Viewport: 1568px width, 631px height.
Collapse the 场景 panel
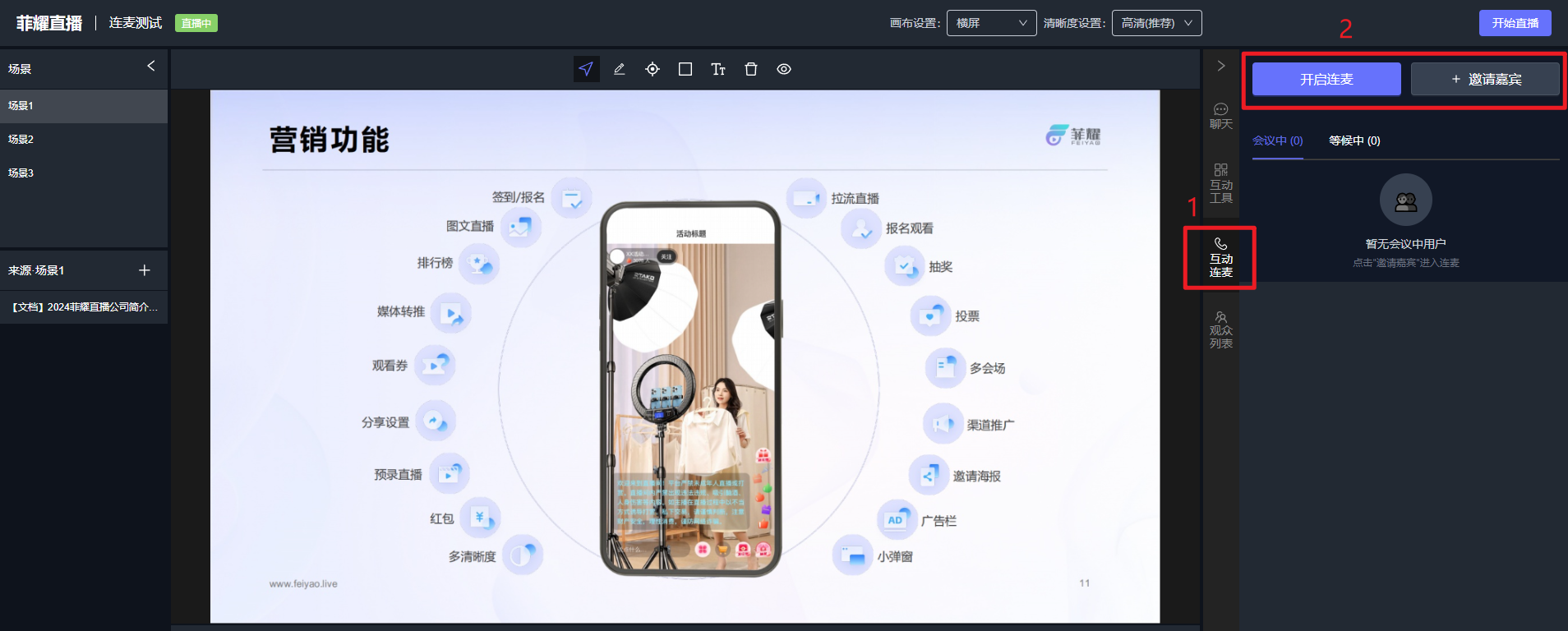151,66
